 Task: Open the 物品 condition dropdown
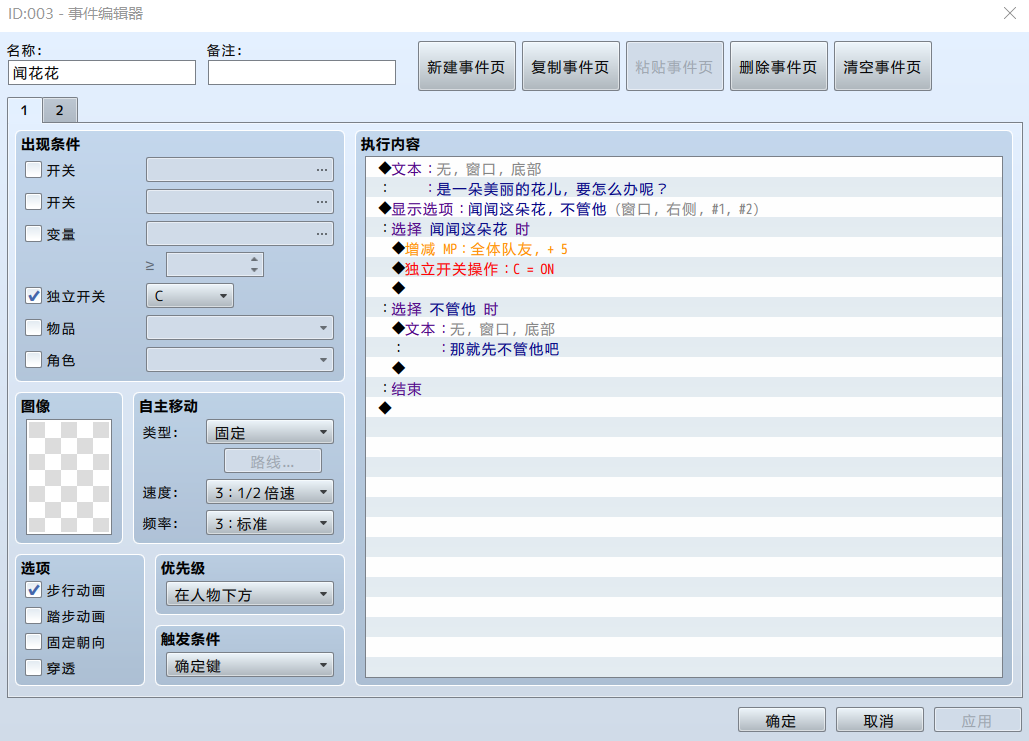(240, 328)
